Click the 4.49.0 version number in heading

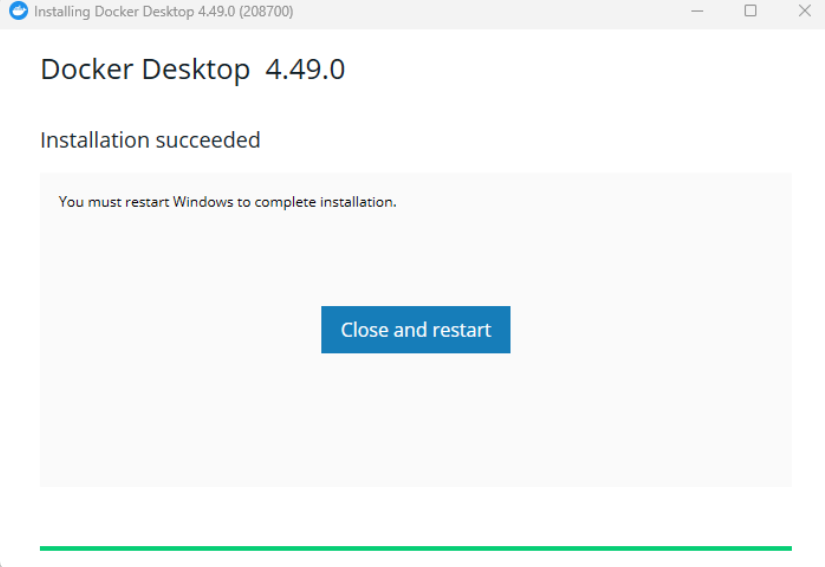(305, 70)
